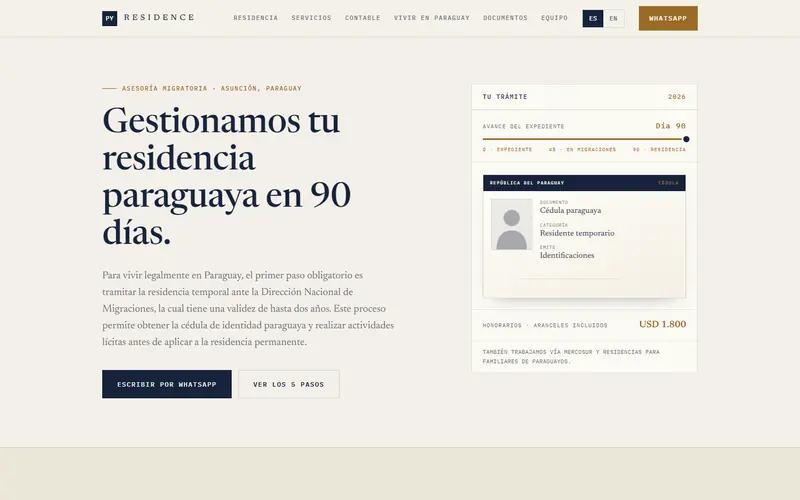Click the progress slider end handle
800x500 pixels.
(x=686, y=139)
